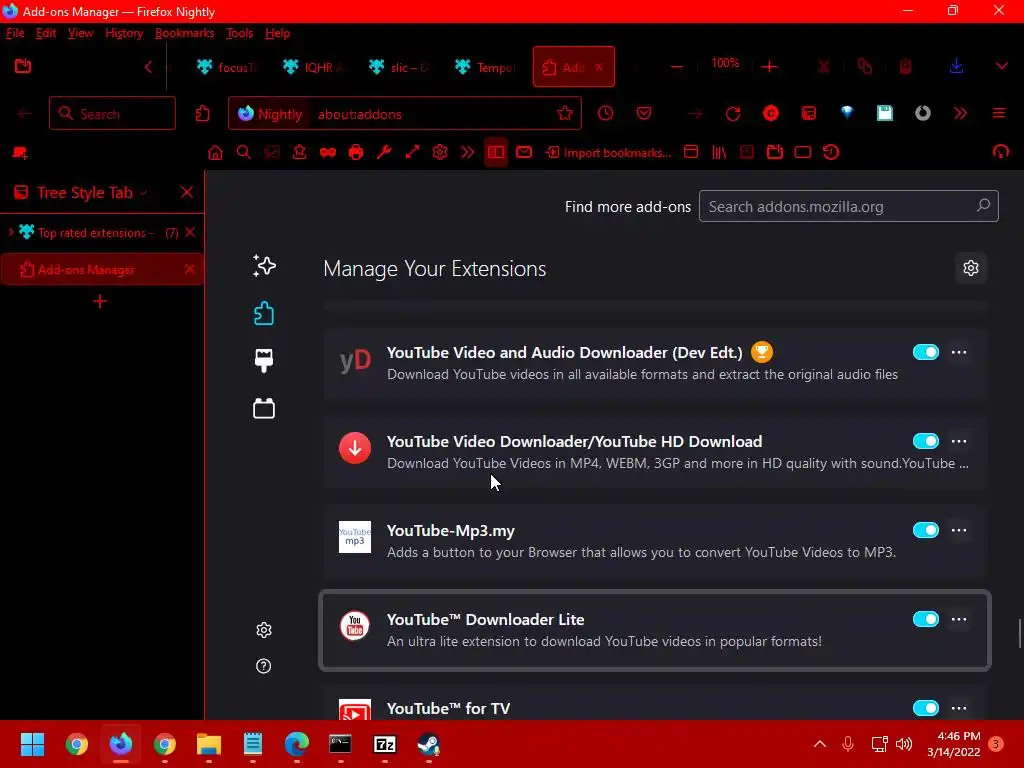This screenshot has height=768, width=1024.
Task: Open the Plugins category icon
Action: [264, 408]
